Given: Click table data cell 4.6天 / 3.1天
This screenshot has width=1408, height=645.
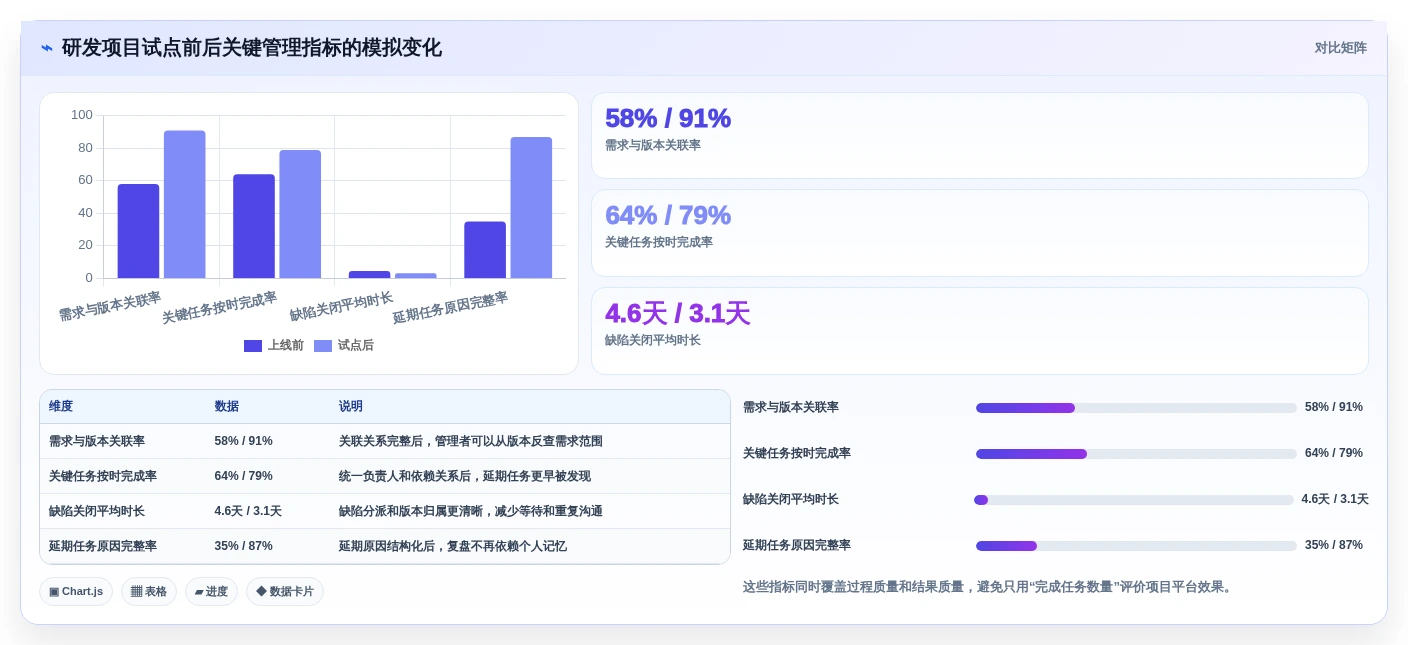Looking at the screenshot, I should pyautogui.click(x=248, y=511).
